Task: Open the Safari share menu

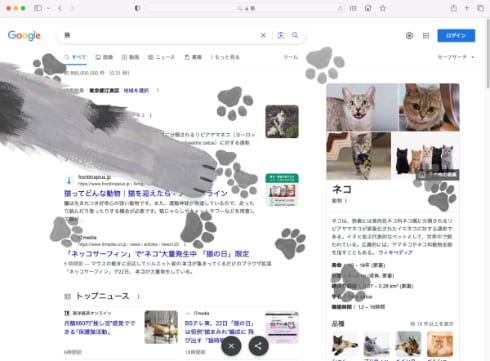Action: [x=454, y=8]
